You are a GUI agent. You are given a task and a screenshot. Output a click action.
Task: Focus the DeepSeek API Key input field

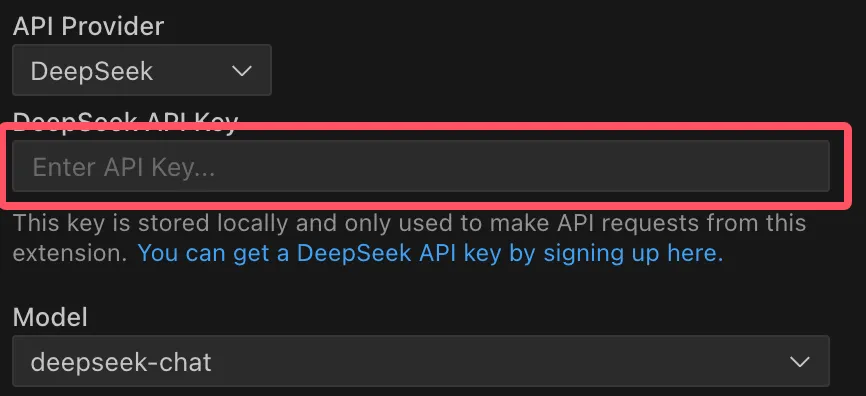point(421,166)
